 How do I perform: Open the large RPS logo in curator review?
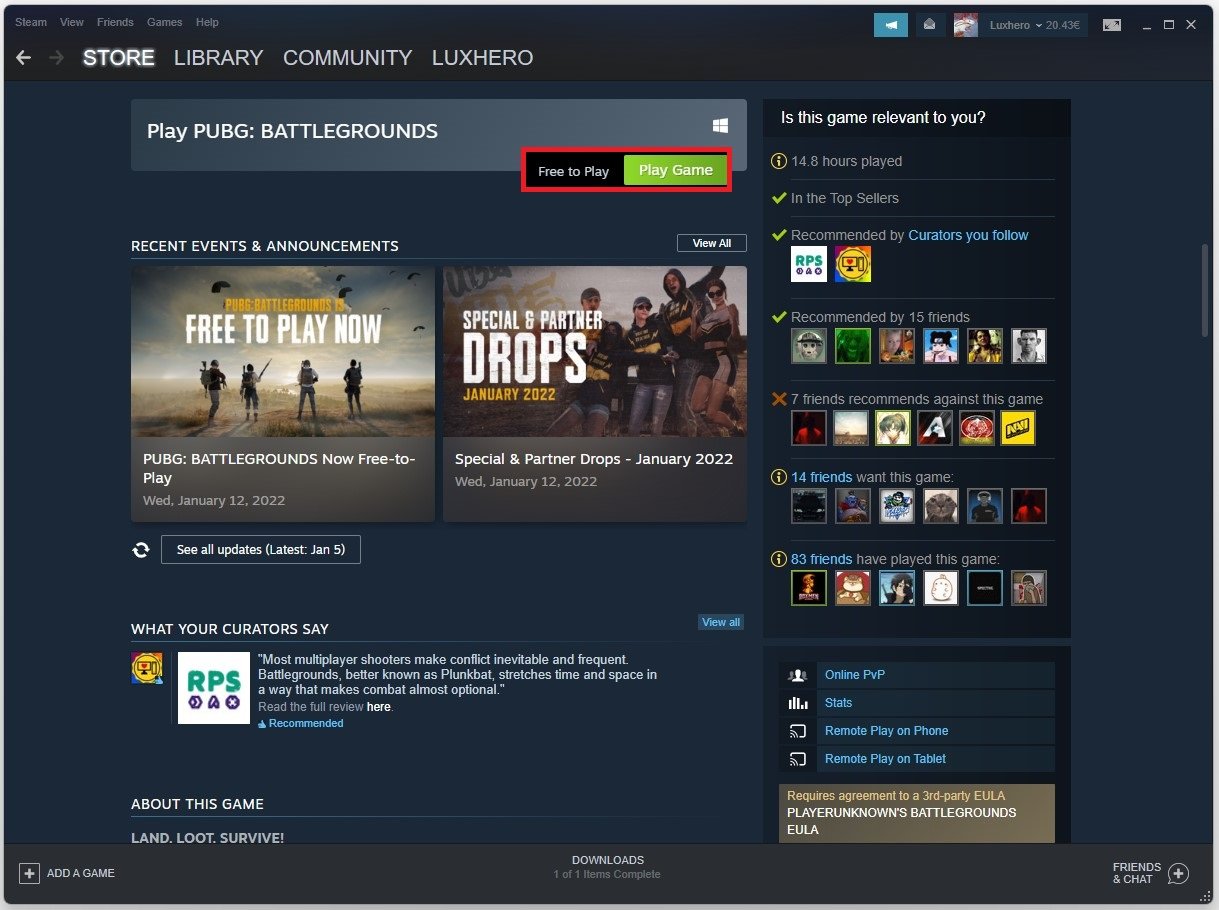click(x=214, y=688)
